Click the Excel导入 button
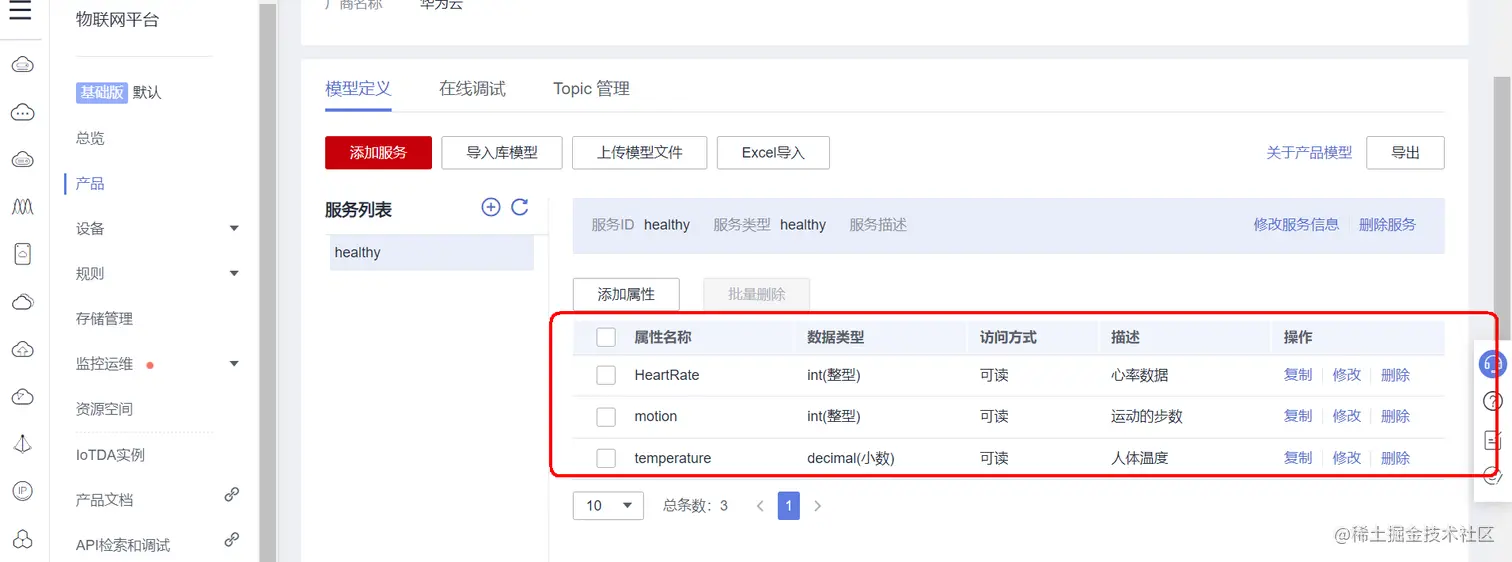 [x=773, y=153]
